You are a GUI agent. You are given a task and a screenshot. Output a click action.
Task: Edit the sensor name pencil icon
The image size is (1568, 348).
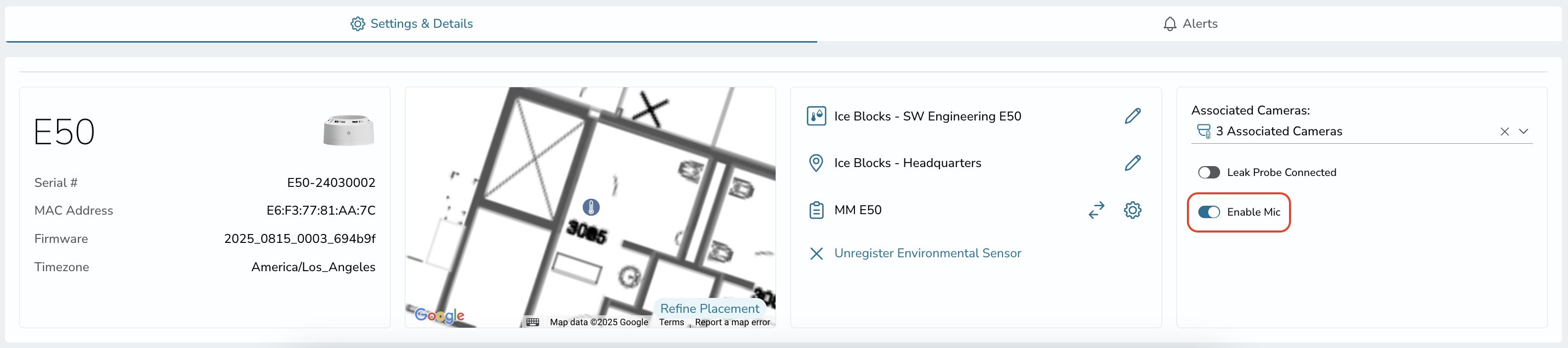pyautogui.click(x=1132, y=116)
